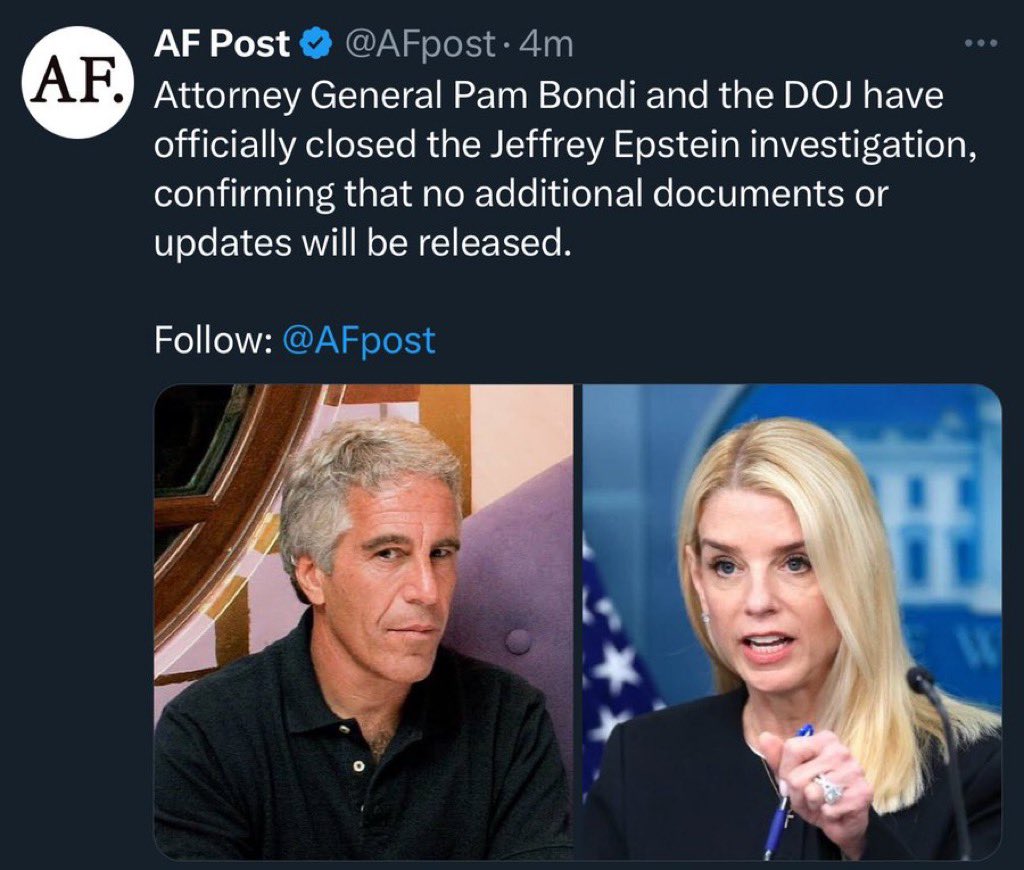Screen dimensions: 1024x870
Task: Open the right photo of woman at podium
Action: click(792, 622)
